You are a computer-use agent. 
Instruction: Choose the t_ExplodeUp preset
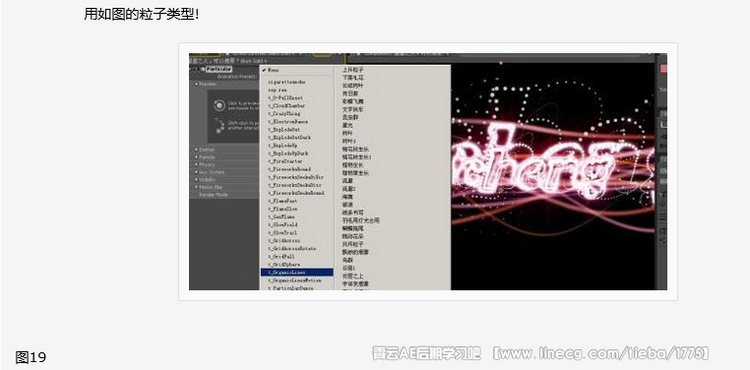pos(283,145)
